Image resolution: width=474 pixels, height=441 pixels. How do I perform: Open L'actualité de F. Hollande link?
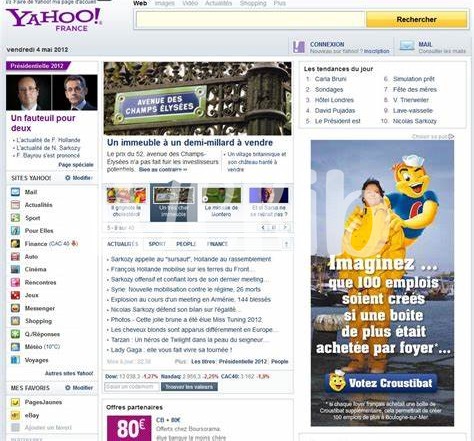pos(48,140)
